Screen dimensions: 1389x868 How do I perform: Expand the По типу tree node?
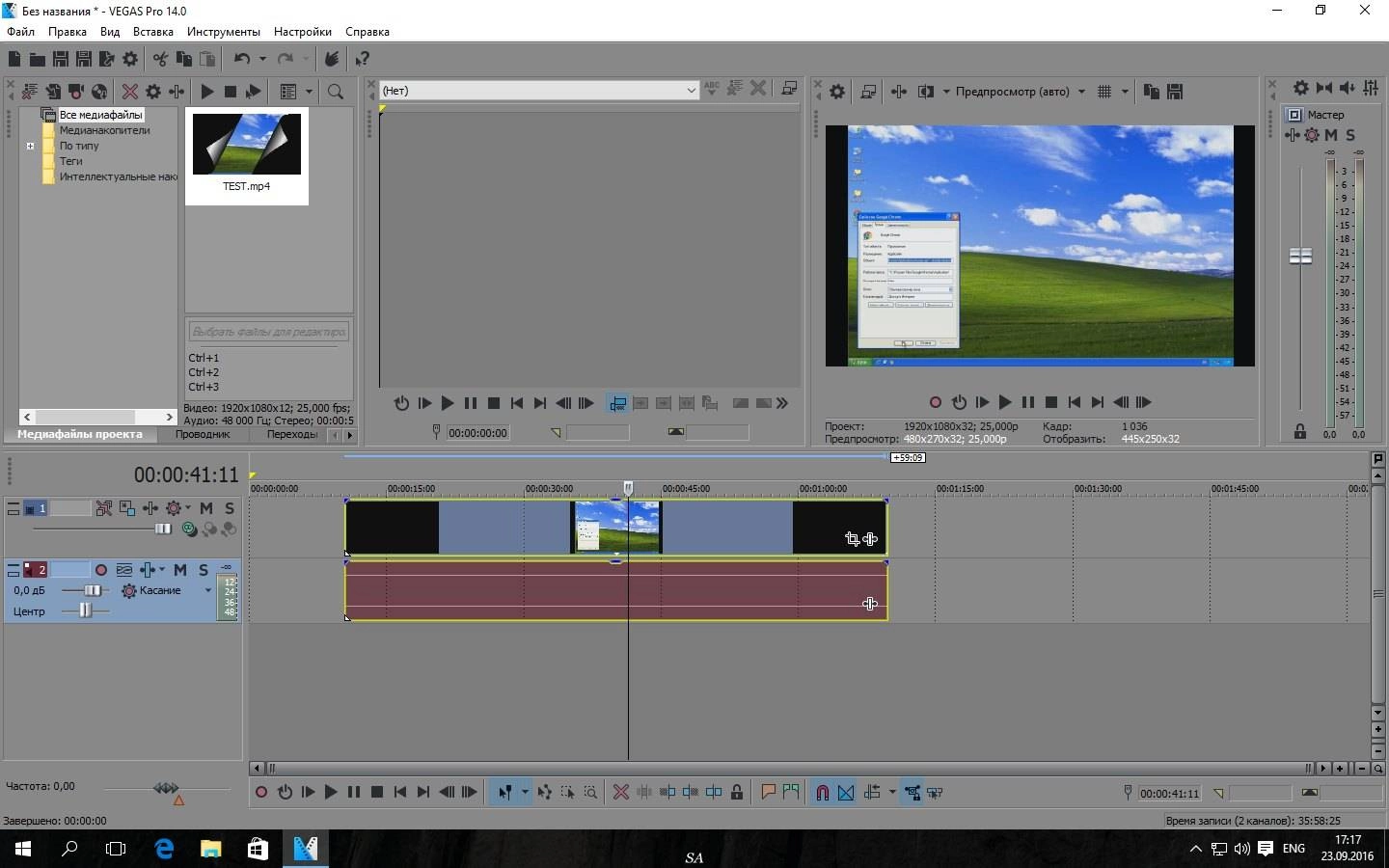click(30, 147)
